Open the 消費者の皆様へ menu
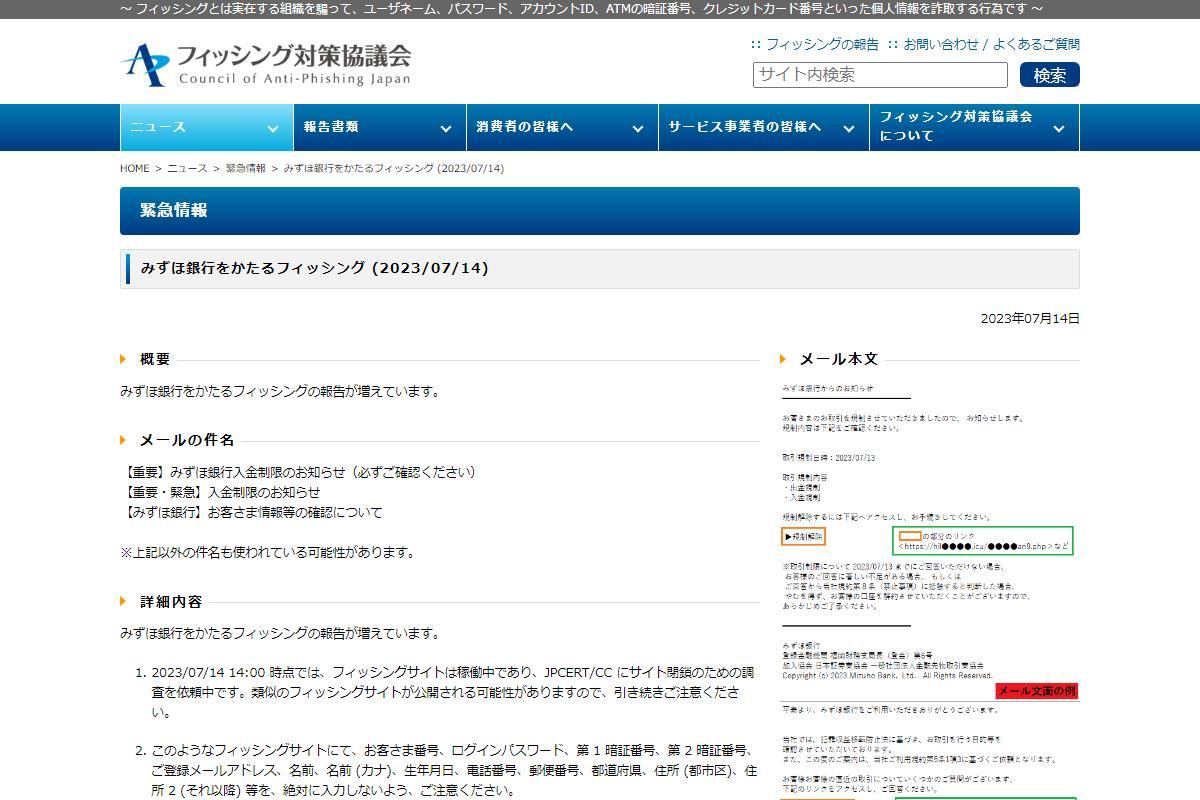 click(562, 127)
